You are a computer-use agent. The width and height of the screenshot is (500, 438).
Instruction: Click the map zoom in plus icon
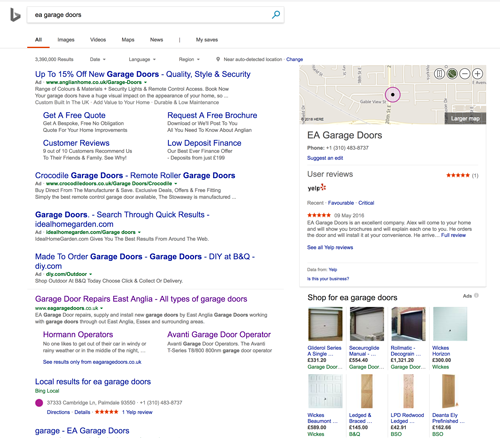pos(477,73)
